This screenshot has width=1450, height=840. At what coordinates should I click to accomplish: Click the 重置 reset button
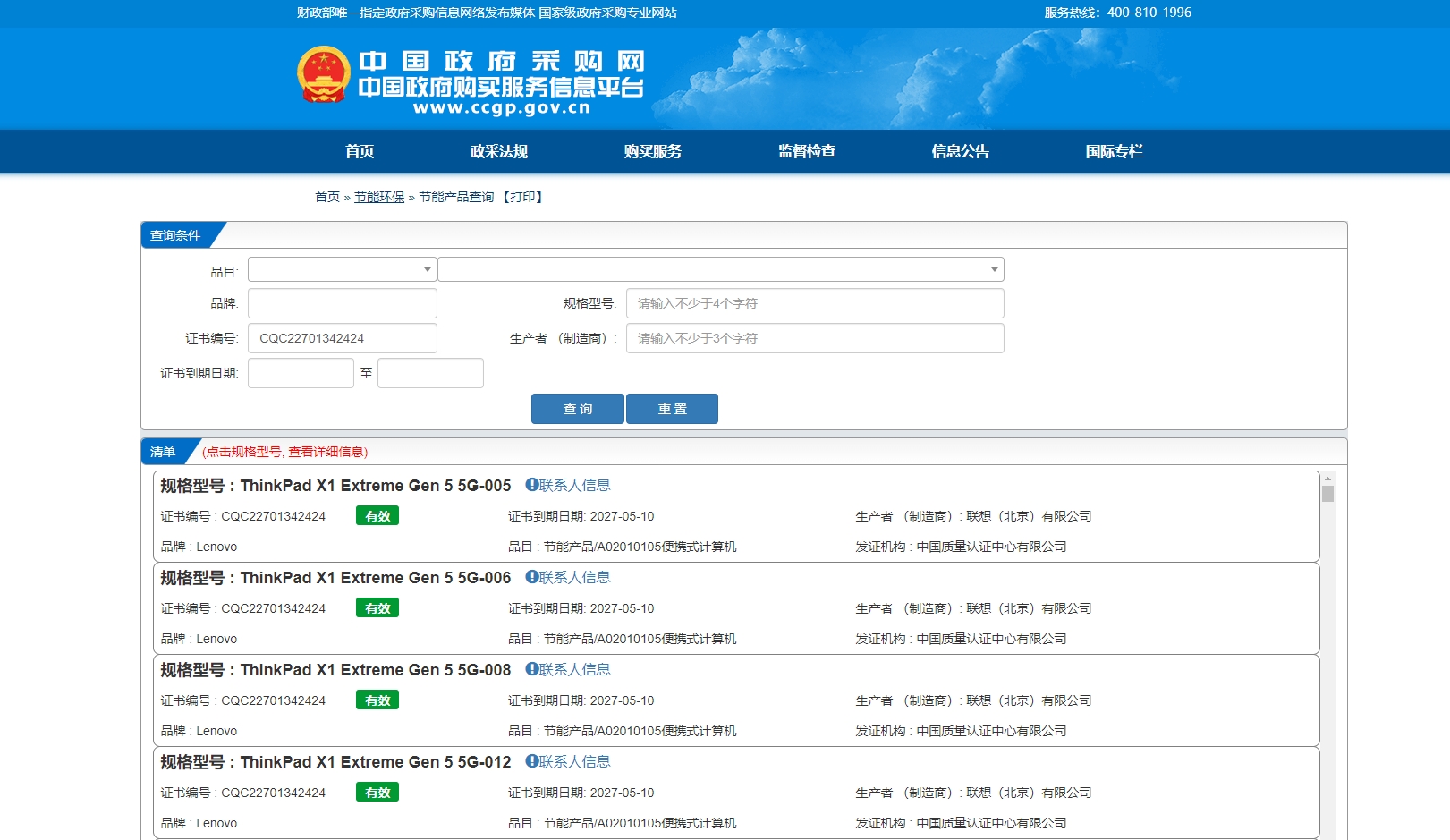672,409
